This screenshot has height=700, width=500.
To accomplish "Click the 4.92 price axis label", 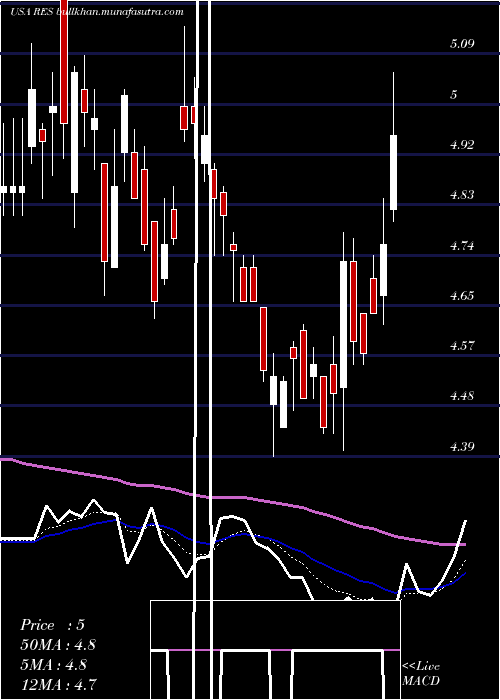I will (x=462, y=145).
